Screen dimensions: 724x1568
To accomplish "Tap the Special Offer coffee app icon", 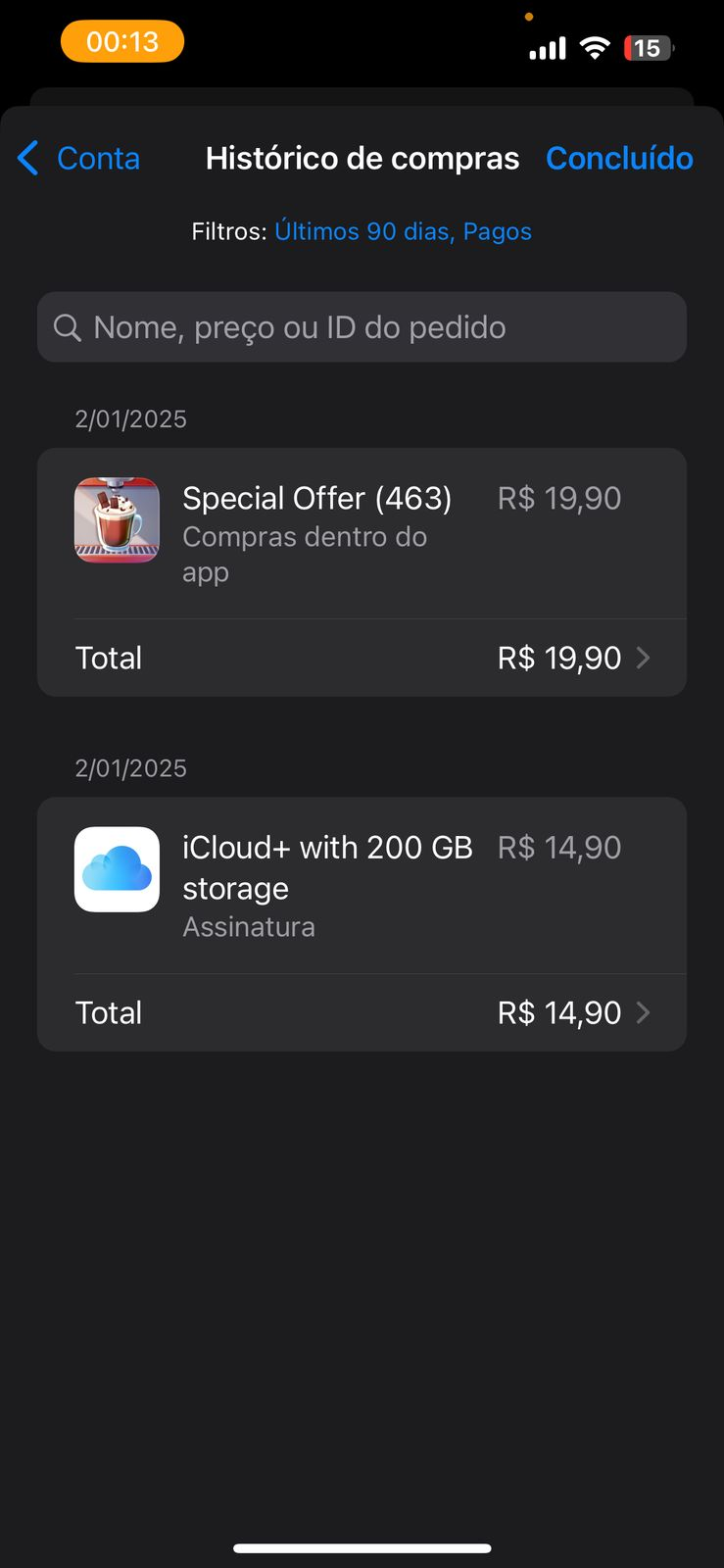I will (117, 519).
